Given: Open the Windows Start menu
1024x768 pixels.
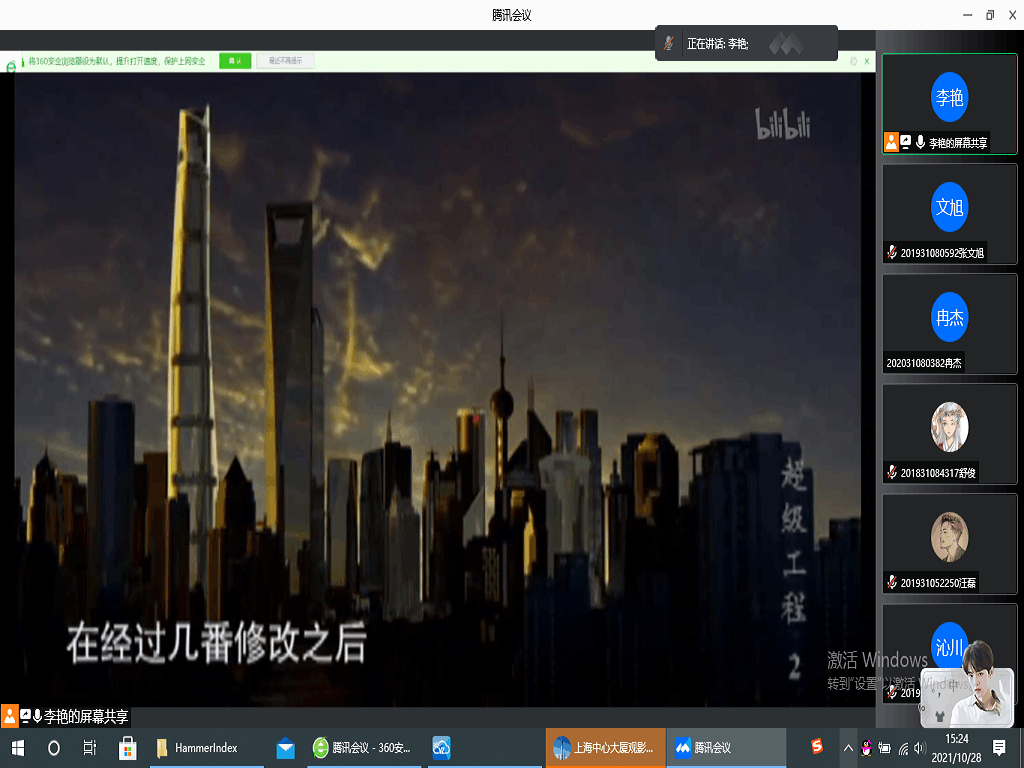Looking at the screenshot, I should 17,748.
